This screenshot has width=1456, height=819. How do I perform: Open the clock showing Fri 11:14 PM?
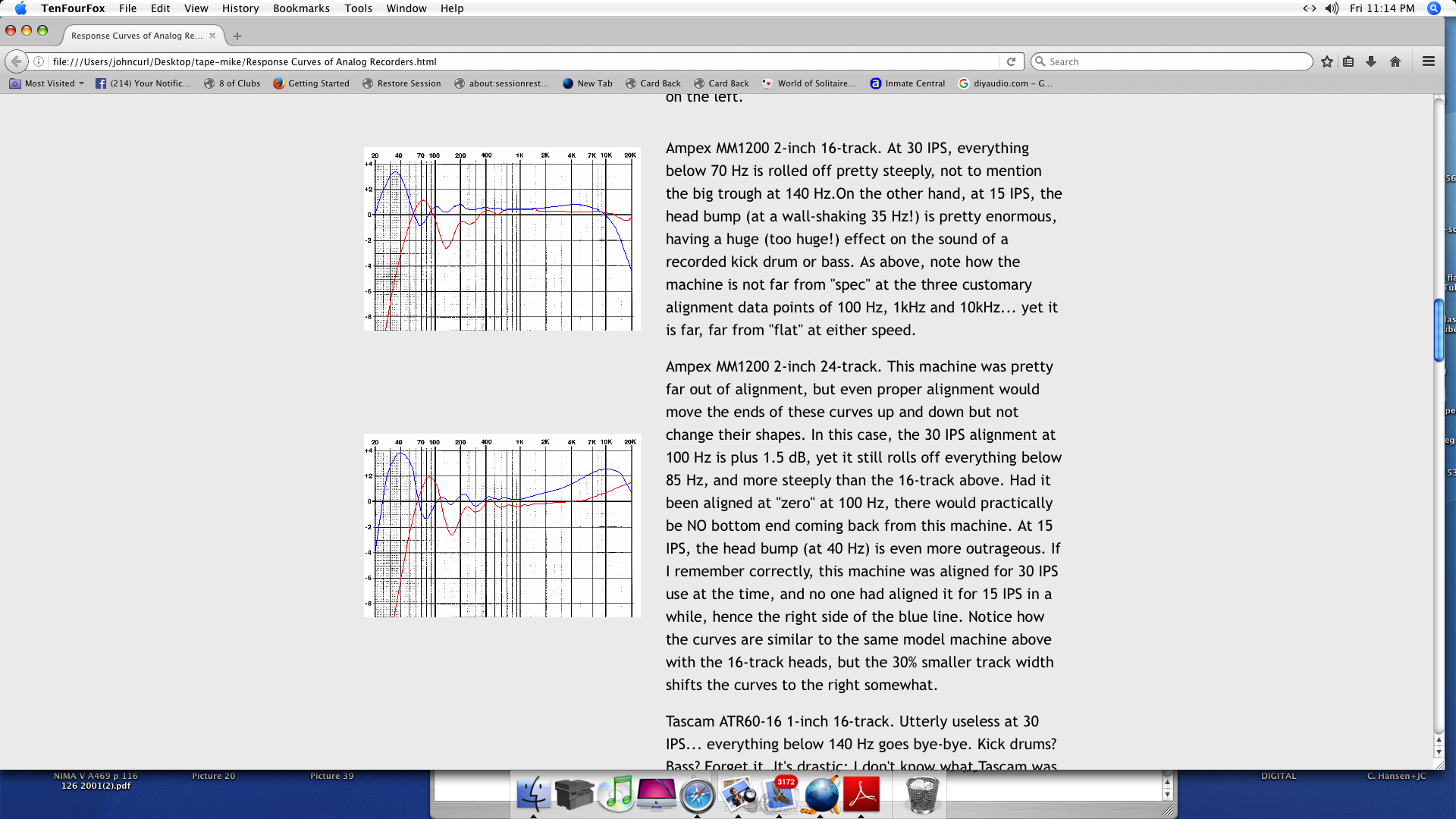[1382, 8]
